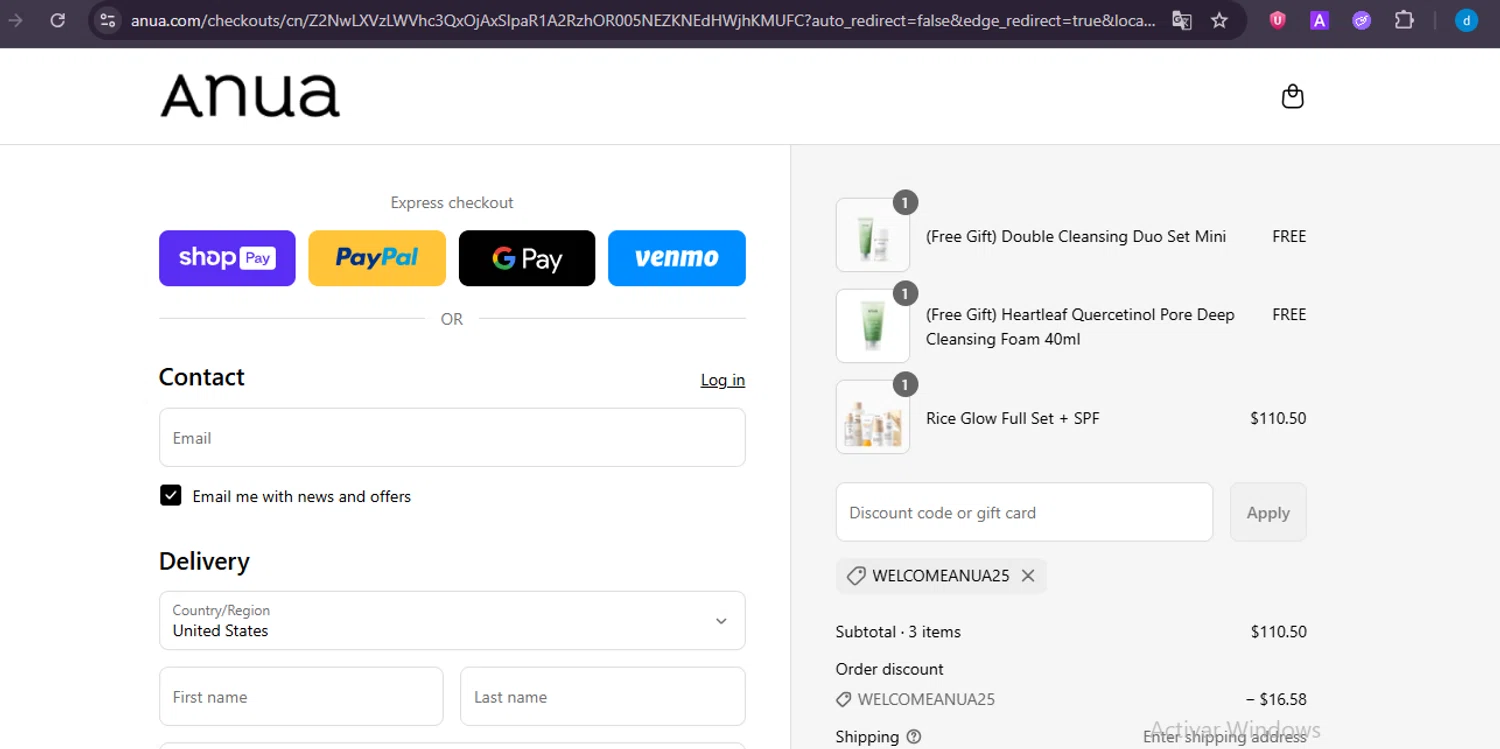The width and height of the screenshot is (1500, 749).
Task: Focus the First name field
Action: click(x=301, y=696)
